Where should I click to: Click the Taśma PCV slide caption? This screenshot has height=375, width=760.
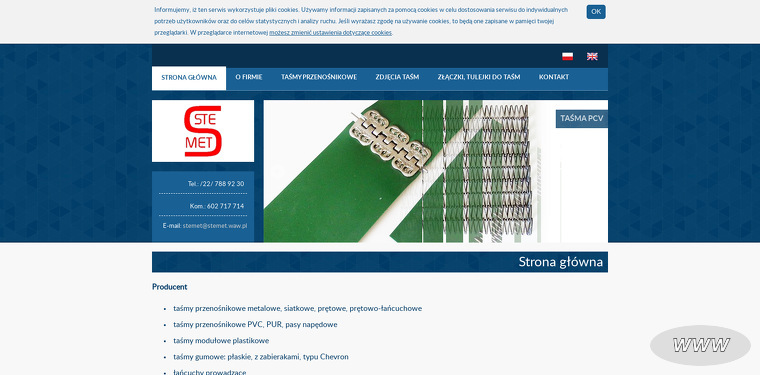[582, 118]
